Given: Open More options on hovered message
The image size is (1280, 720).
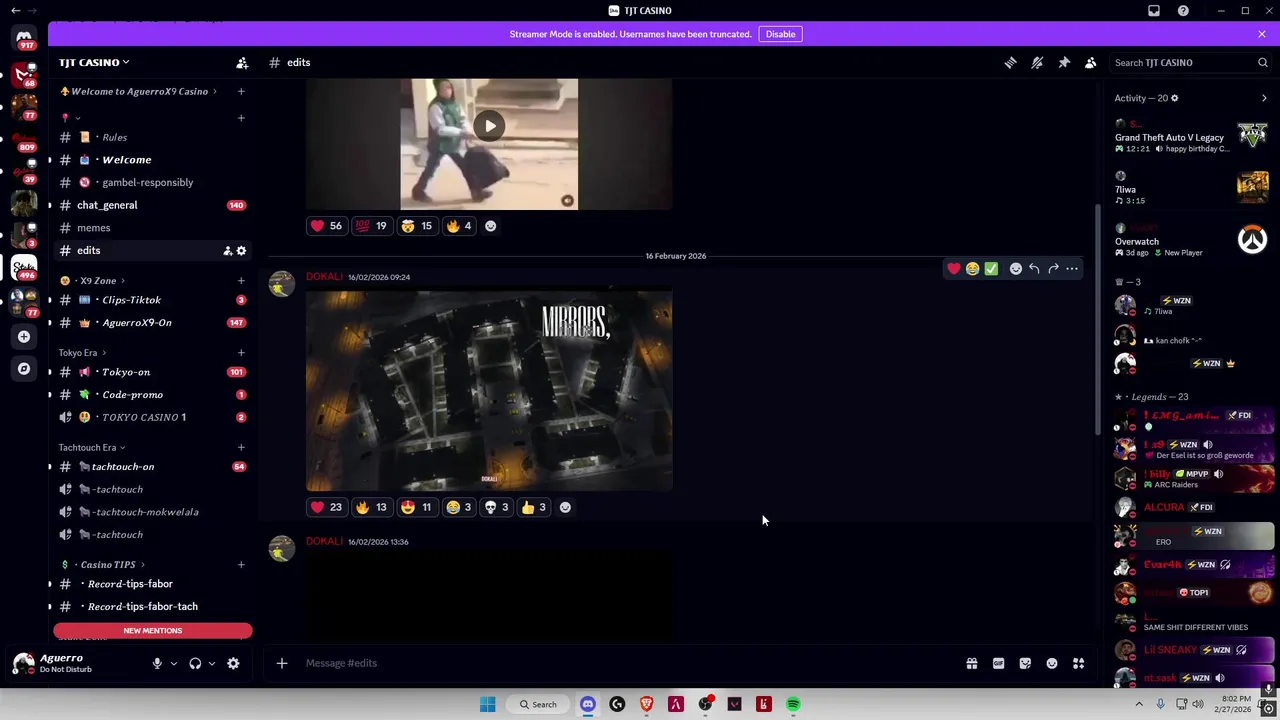Looking at the screenshot, I should point(1072,268).
